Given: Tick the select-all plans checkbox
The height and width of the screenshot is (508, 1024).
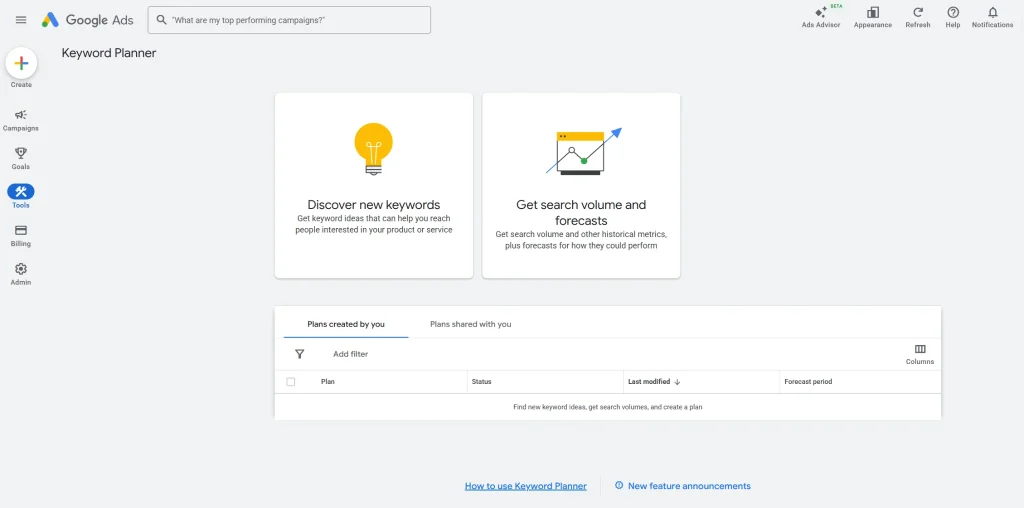Looking at the screenshot, I should point(291,382).
